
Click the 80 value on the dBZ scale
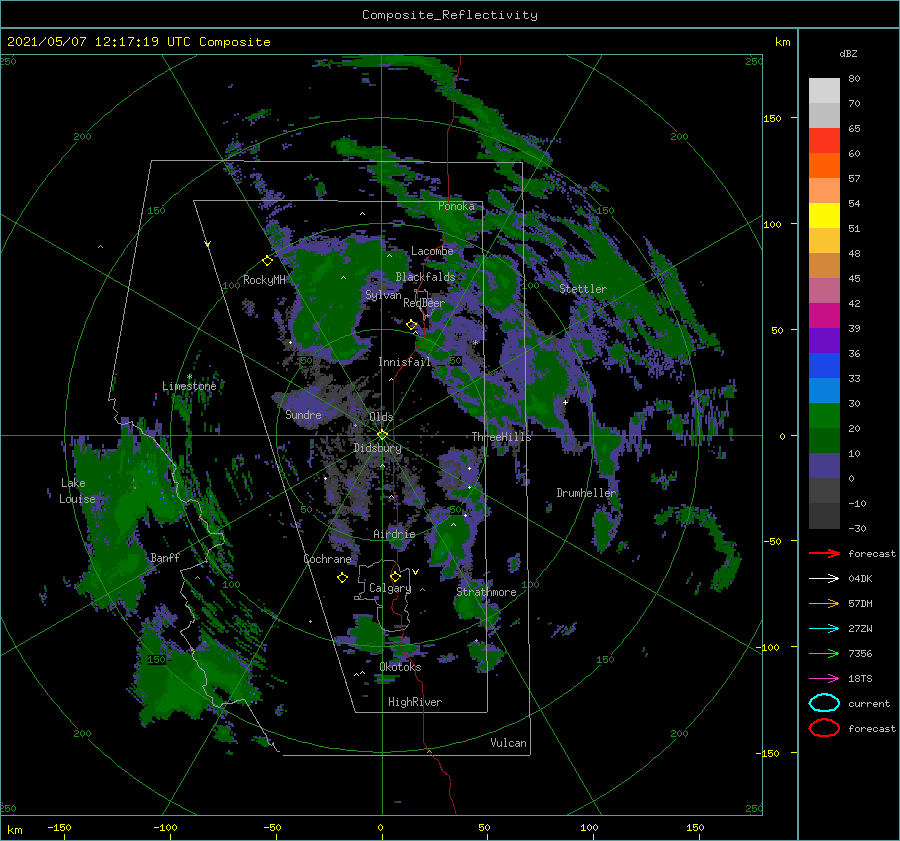click(854, 79)
